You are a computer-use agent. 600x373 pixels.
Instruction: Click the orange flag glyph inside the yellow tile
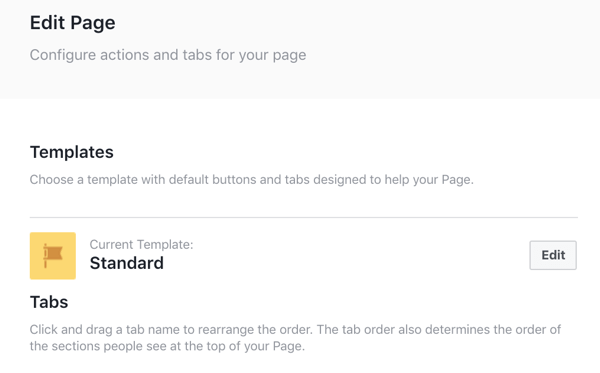[52, 255]
